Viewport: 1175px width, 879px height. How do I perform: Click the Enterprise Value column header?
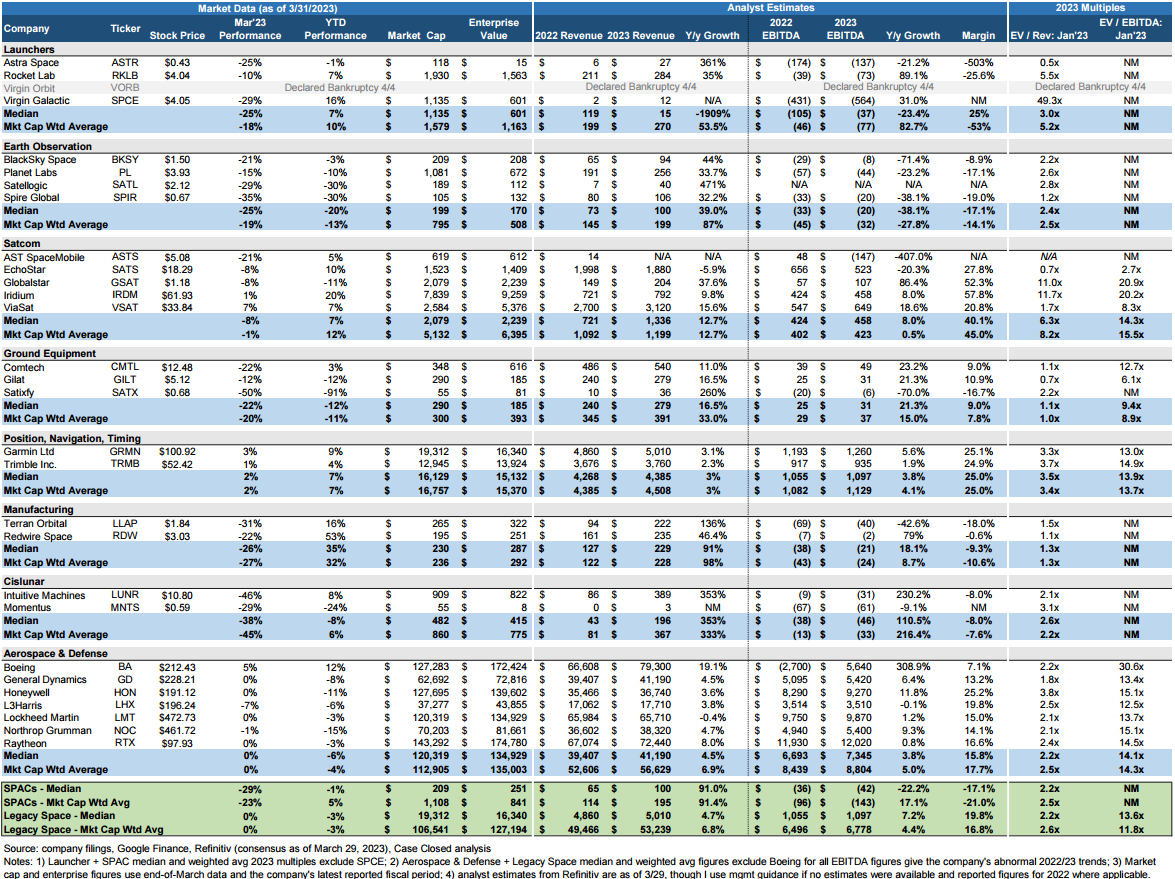[x=494, y=29]
